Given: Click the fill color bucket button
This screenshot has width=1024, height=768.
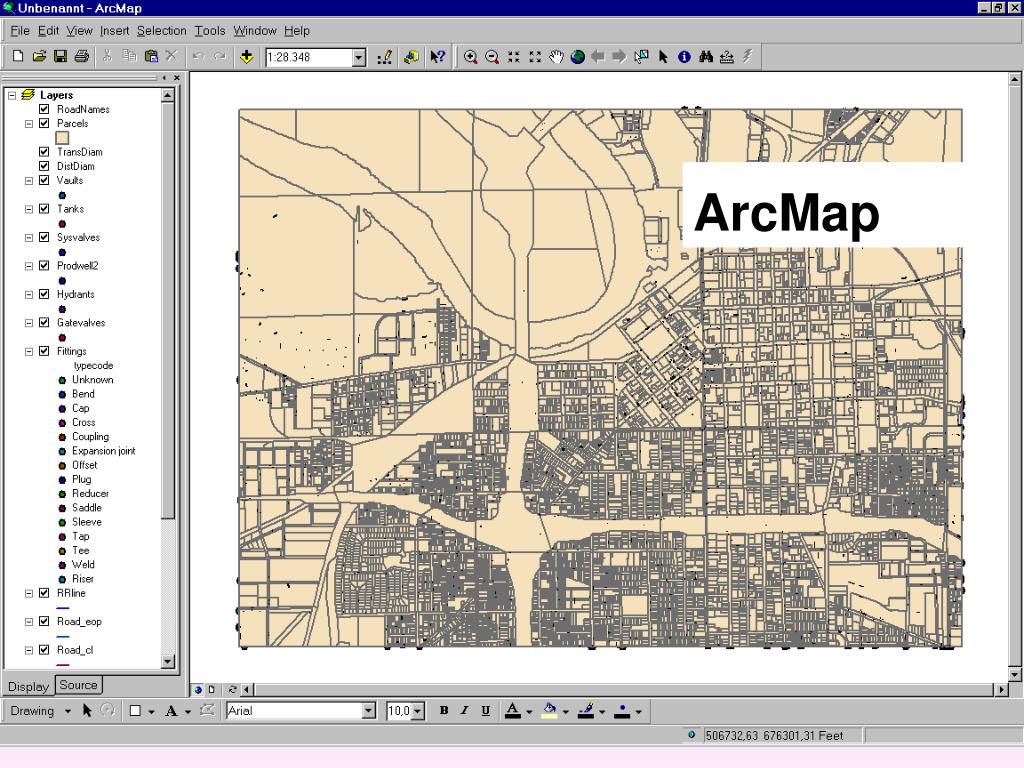Looking at the screenshot, I should [x=550, y=711].
